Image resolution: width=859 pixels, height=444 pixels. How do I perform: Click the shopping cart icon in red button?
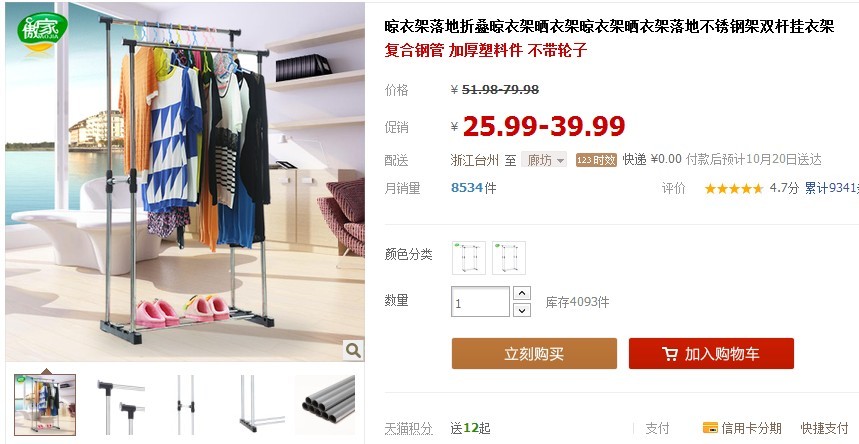pyautogui.click(x=669, y=354)
